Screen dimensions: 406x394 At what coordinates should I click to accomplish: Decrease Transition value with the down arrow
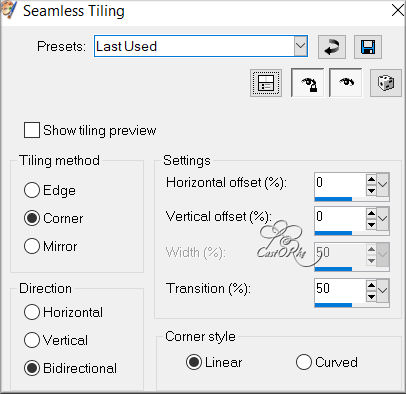pos(371,296)
